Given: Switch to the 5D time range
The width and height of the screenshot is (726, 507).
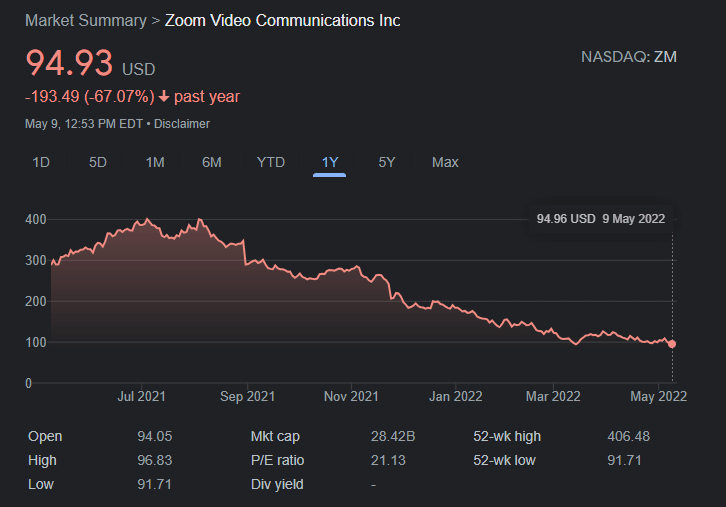Looking at the screenshot, I should point(98,162).
